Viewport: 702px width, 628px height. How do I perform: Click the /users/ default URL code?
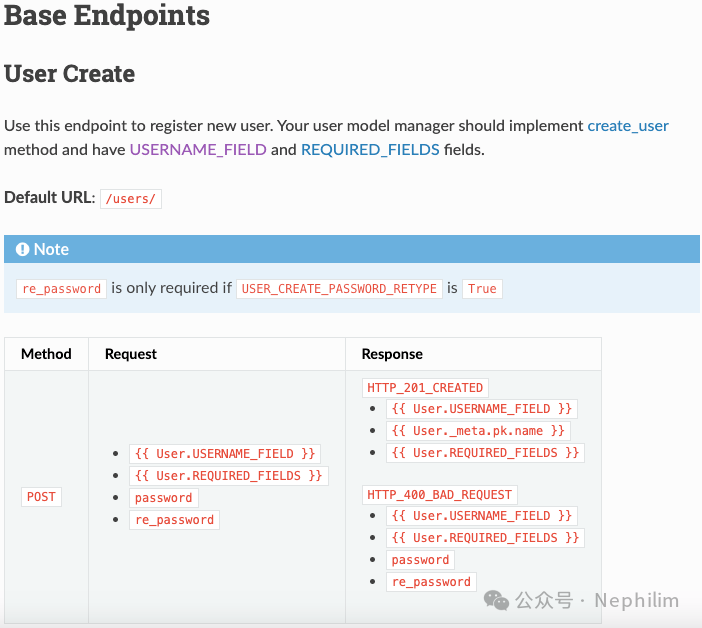tap(131, 198)
